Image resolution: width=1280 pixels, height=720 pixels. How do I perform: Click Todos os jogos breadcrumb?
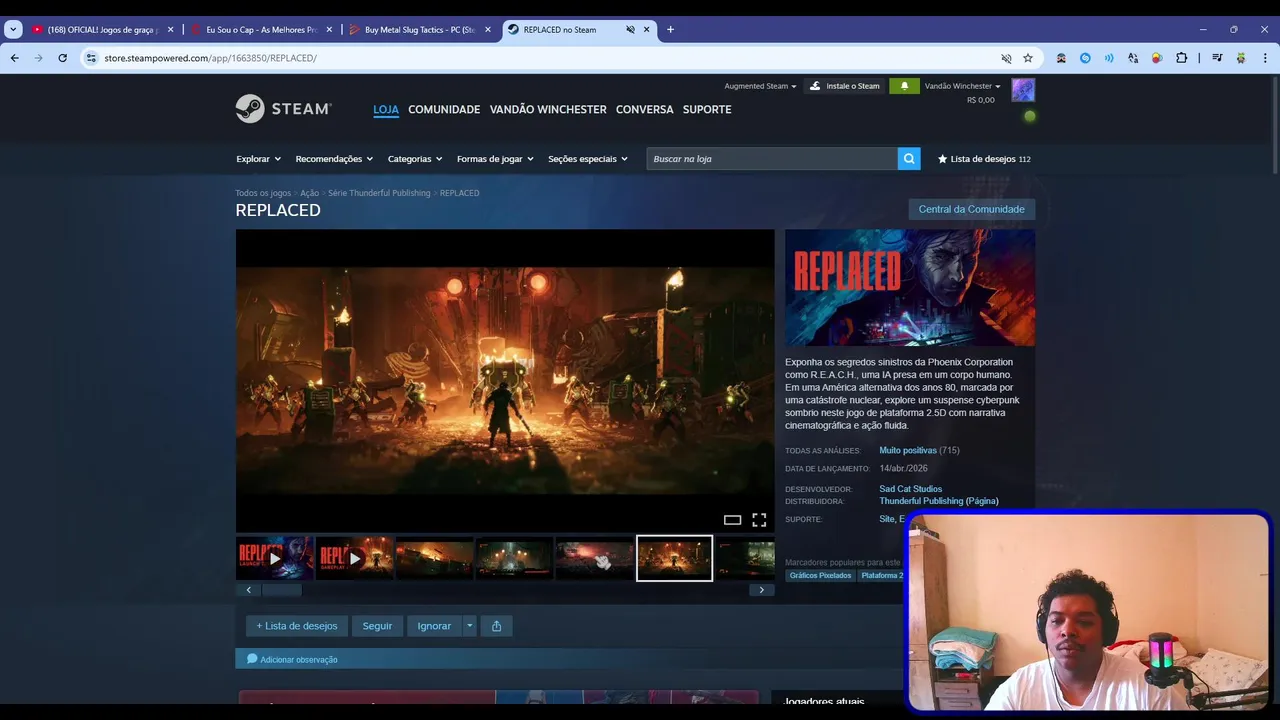point(263,193)
